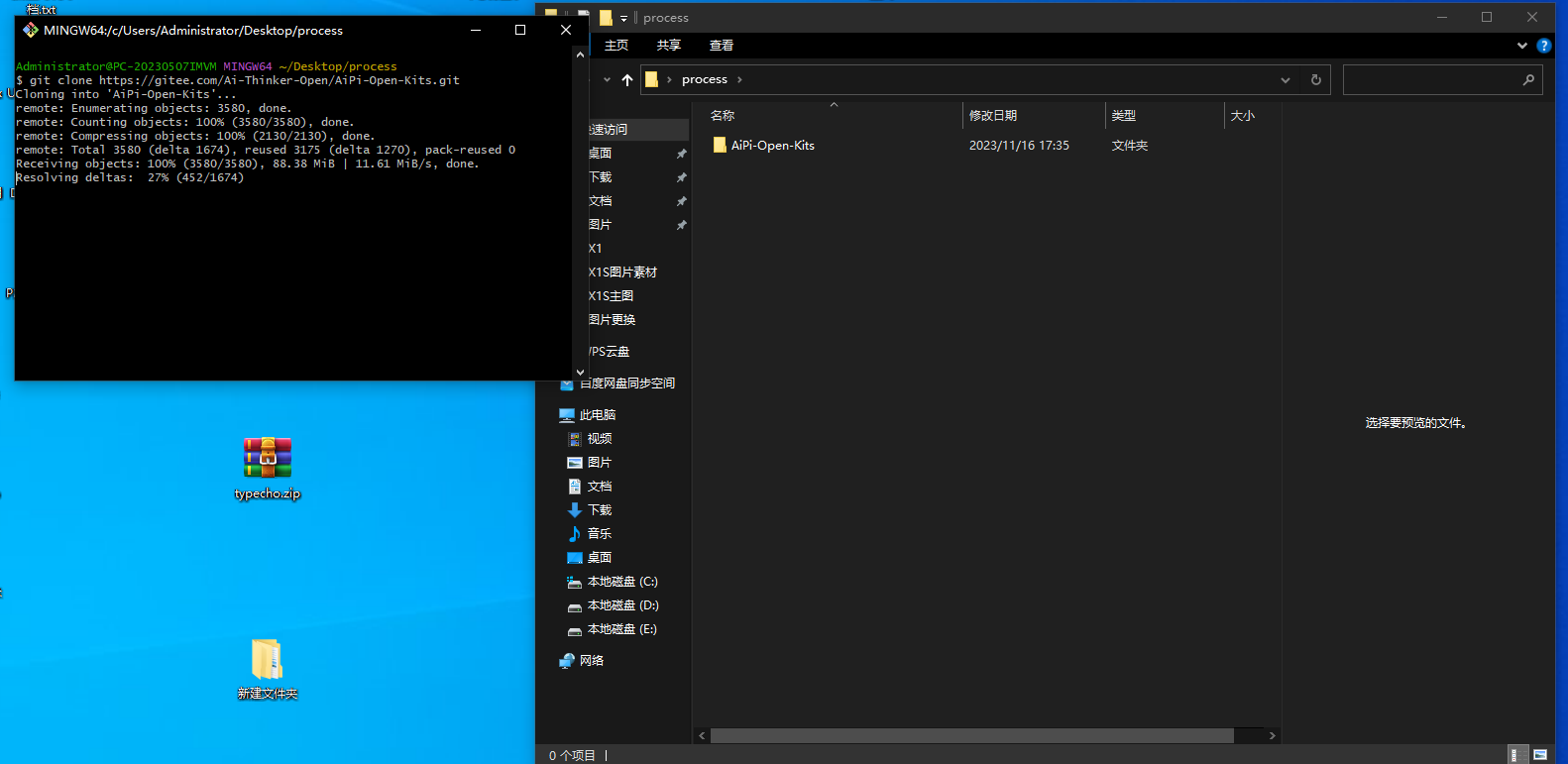Open the 共享 ribbon tab

click(x=669, y=46)
